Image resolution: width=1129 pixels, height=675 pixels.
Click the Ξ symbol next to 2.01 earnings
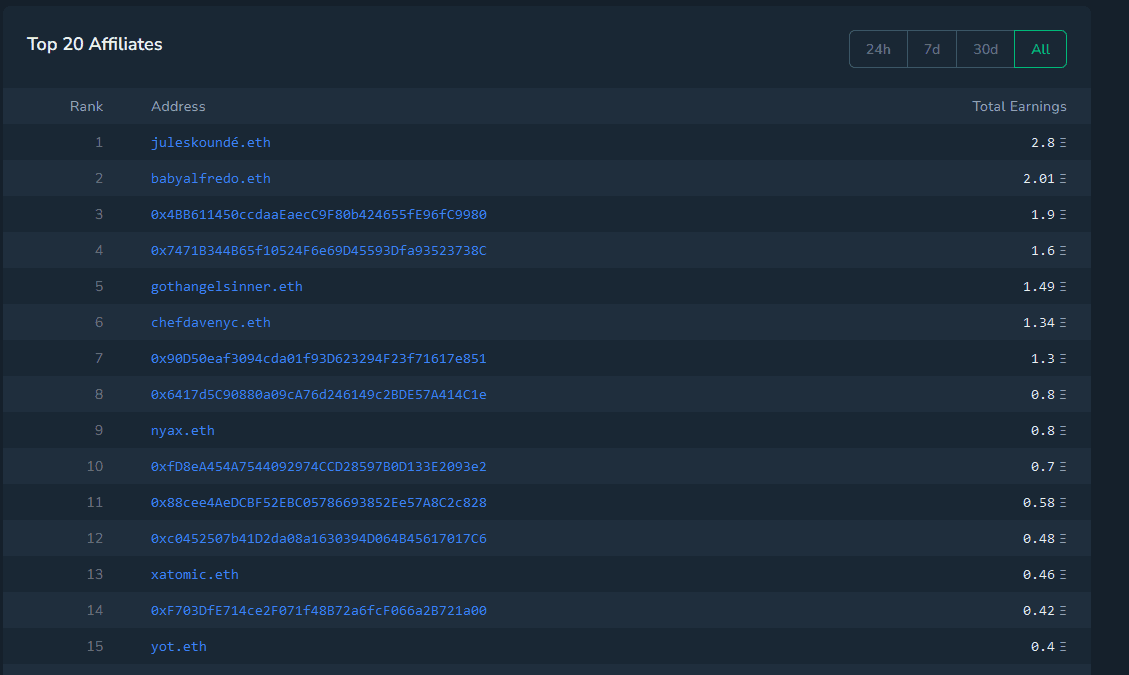(1063, 178)
